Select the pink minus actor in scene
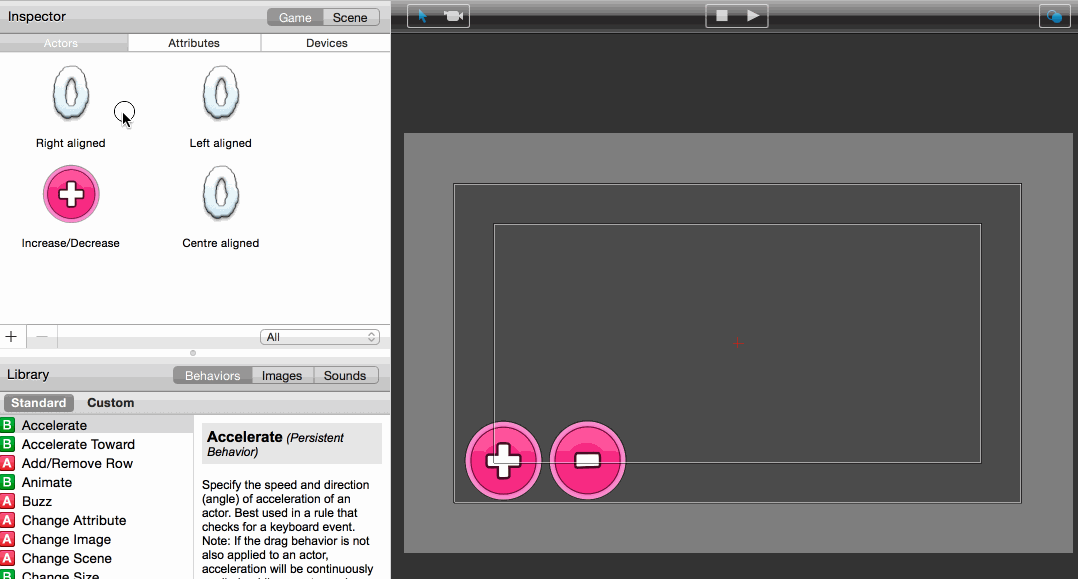 [588, 460]
